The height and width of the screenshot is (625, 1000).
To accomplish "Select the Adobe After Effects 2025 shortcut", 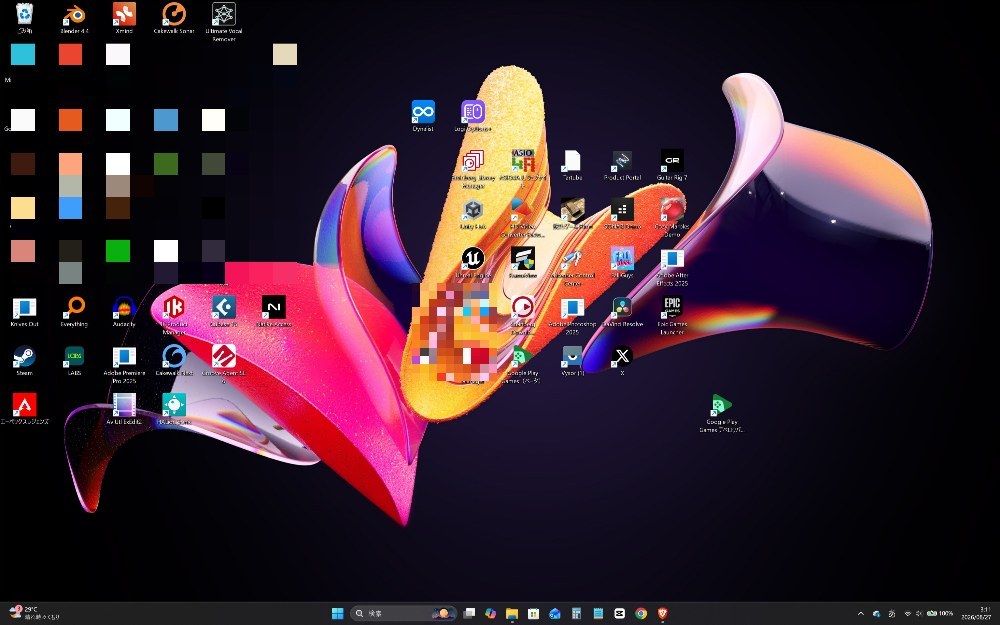I will click(x=672, y=268).
